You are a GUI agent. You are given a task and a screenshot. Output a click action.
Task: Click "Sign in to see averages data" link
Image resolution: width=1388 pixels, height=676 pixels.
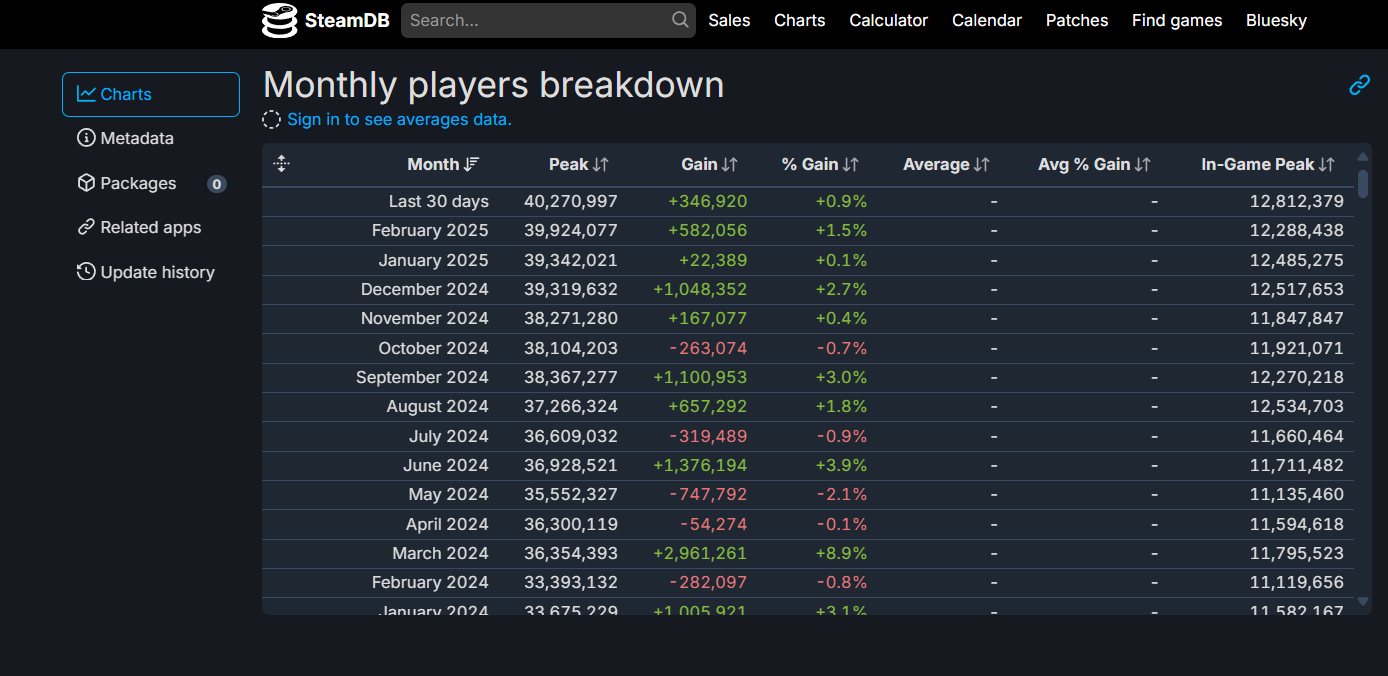coord(399,119)
